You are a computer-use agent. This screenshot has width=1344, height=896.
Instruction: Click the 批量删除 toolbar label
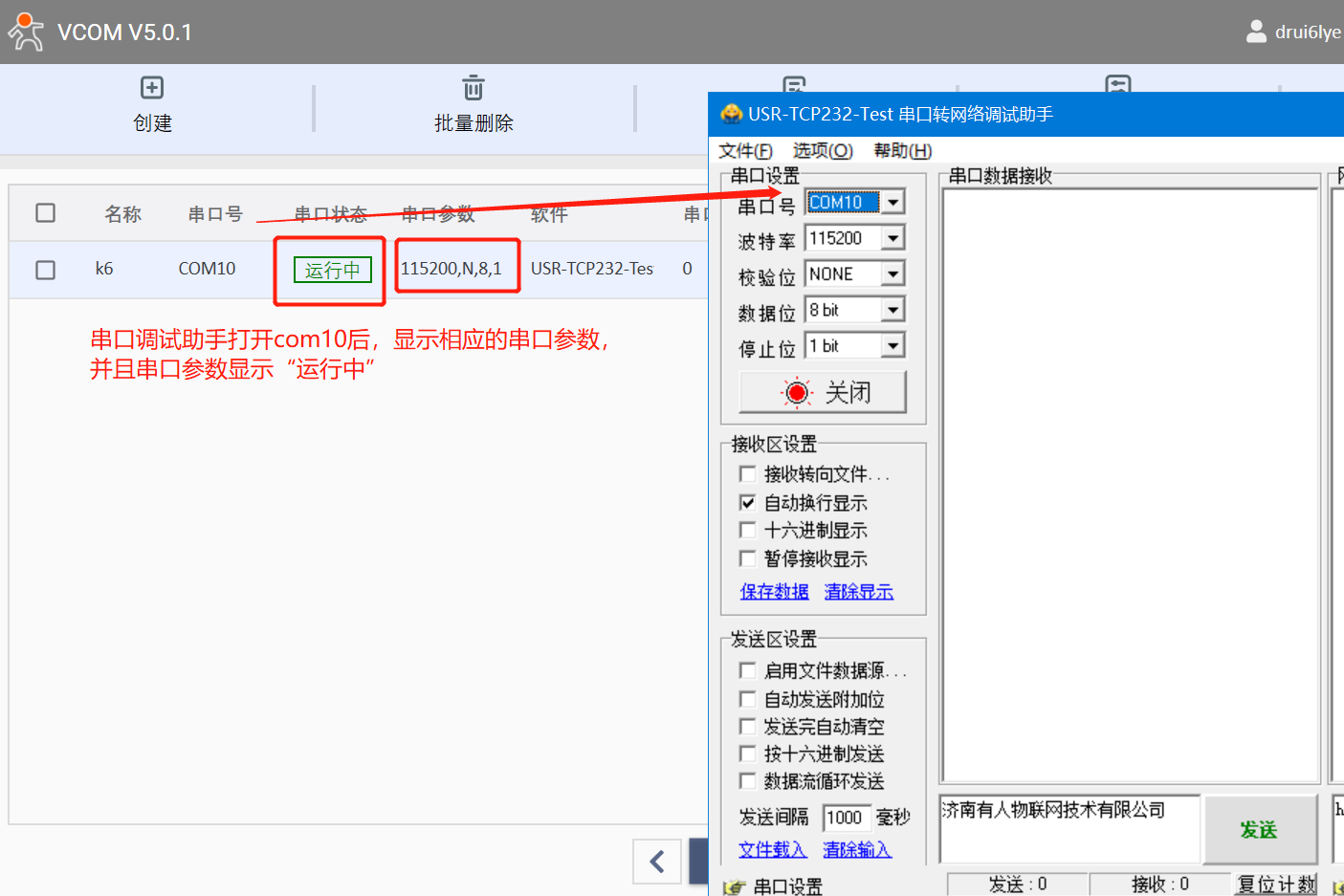[474, 123]
